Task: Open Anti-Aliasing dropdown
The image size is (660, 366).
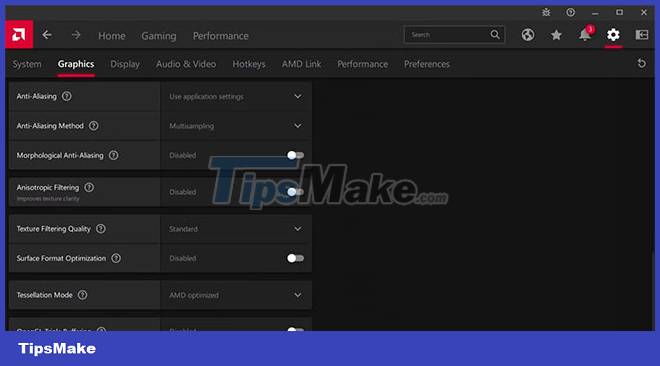Action: click(236, 96)
